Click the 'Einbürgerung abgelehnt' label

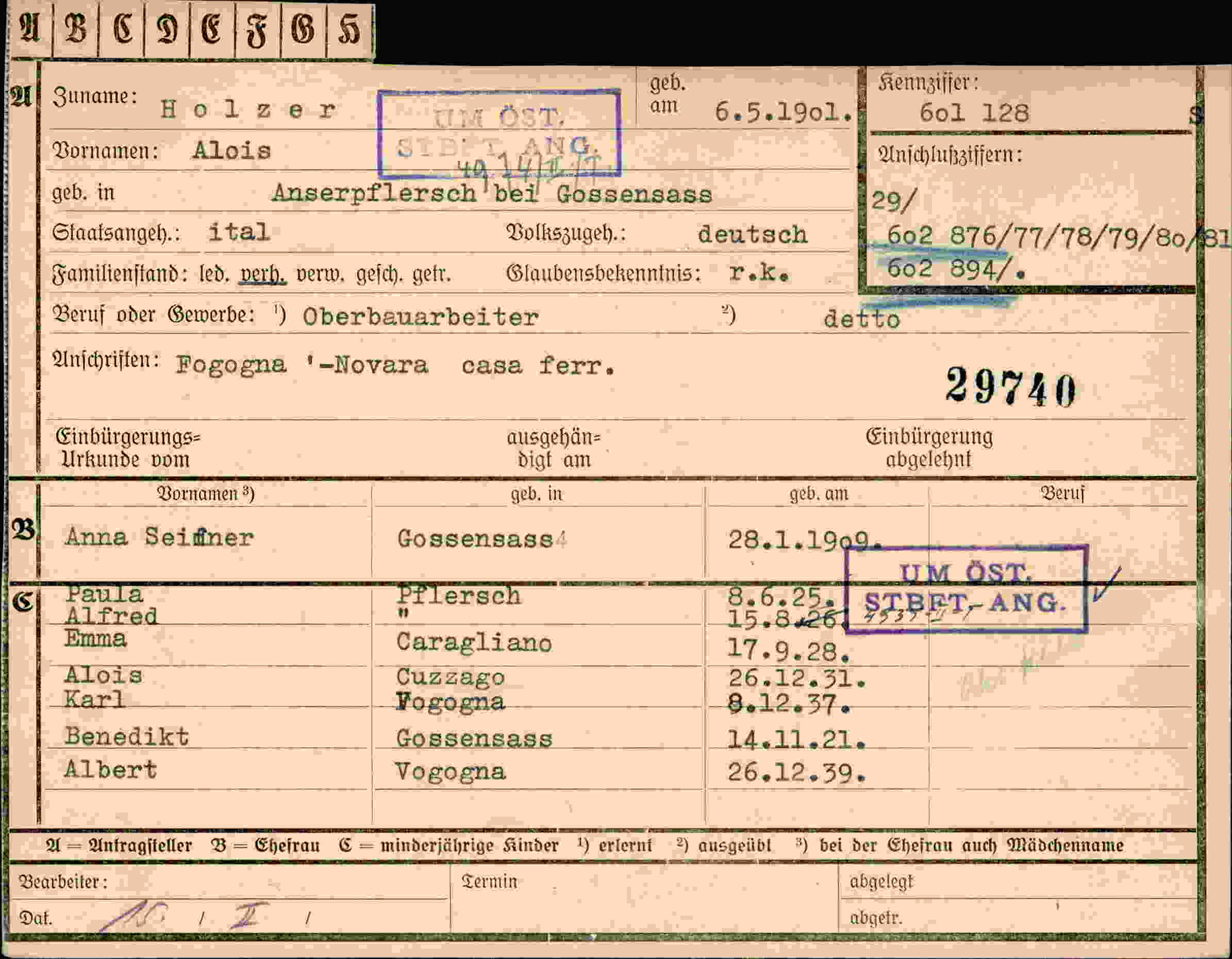click(929, 448)
